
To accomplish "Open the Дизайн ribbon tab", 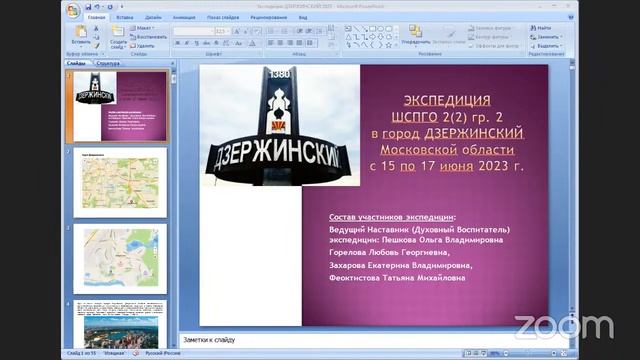I will [x=153, y=18].
